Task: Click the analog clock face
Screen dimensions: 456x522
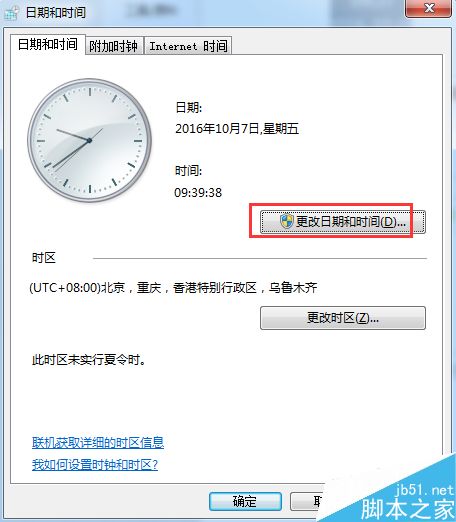Action: coord(89,140)
